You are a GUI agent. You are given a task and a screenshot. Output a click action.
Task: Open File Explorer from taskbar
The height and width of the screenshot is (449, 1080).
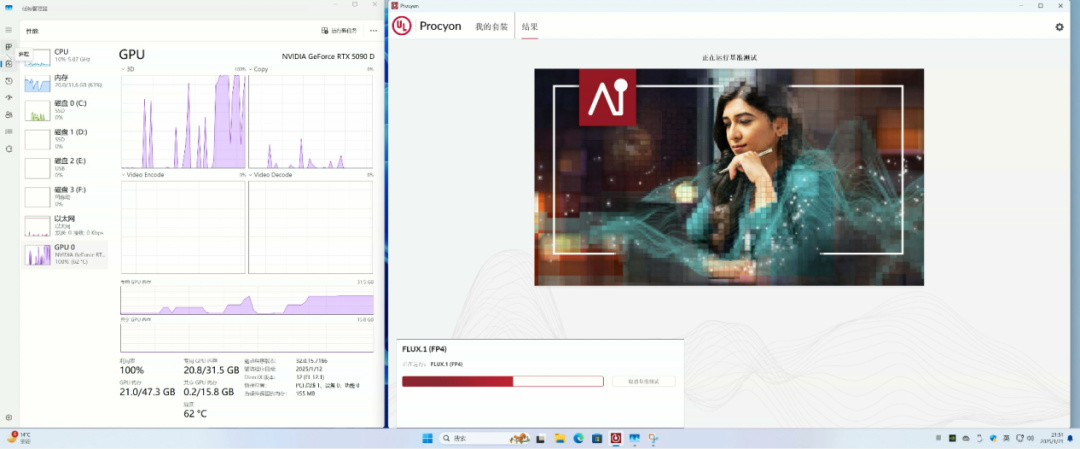(x=560, y=438)
